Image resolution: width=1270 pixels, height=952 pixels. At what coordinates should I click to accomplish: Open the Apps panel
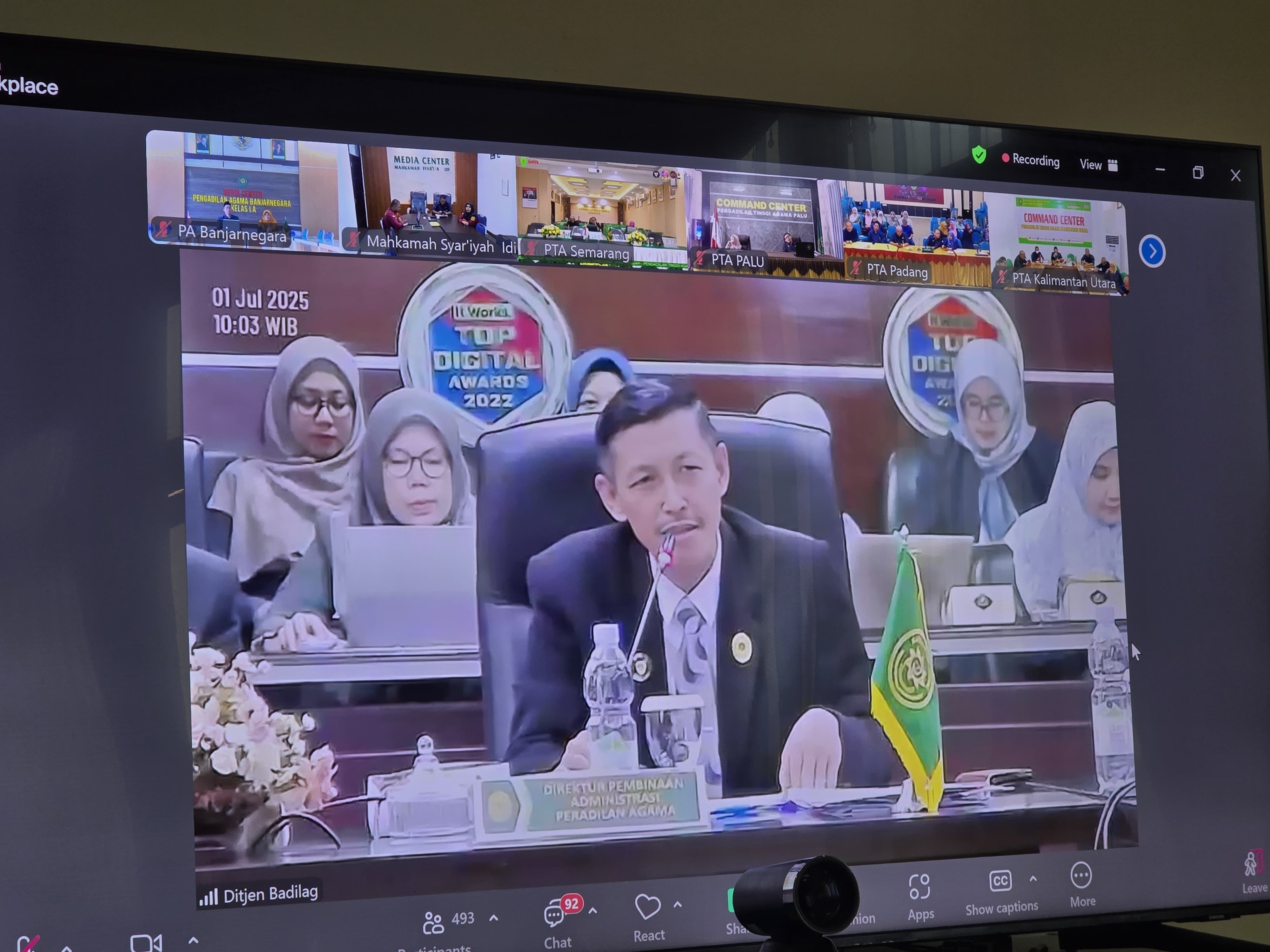click(920, 897)
